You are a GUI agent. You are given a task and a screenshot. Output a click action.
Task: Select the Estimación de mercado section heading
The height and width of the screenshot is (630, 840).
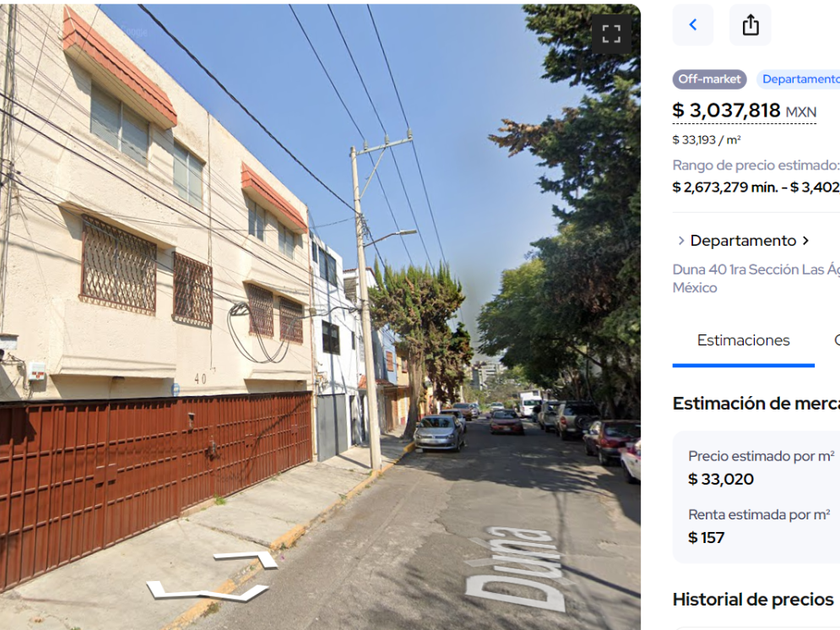[x=756, y=403]
